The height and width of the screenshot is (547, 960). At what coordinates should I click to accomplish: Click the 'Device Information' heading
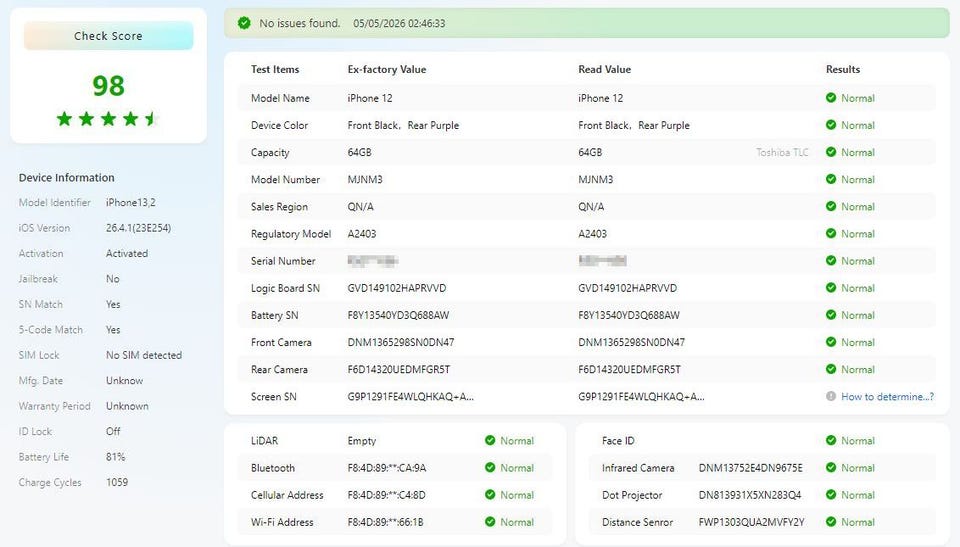(67, 178)
